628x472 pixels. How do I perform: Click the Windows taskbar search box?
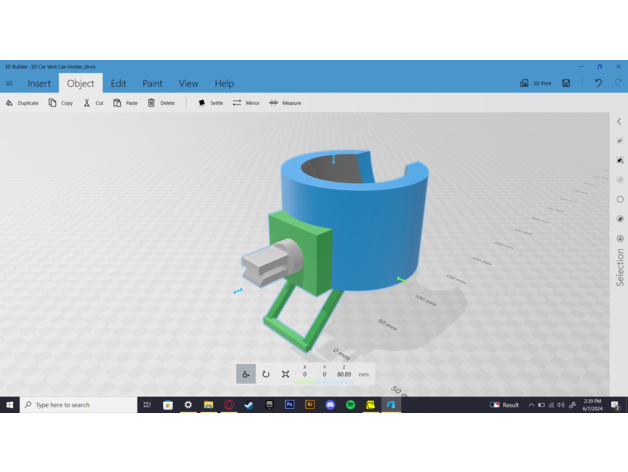[x=80, y=405]
